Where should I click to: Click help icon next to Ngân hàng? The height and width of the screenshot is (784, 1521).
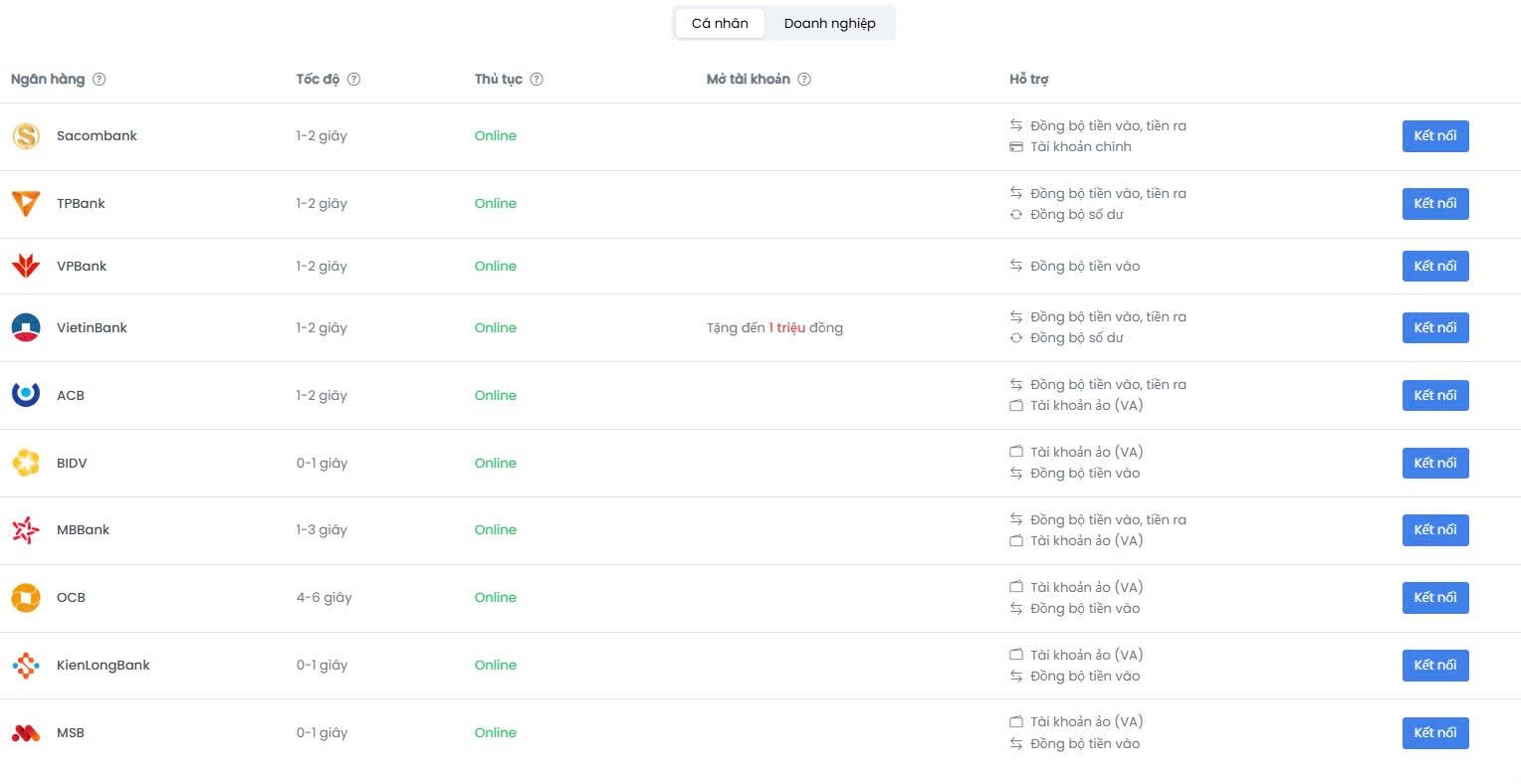pyautogui.click(x=100, y=80)
